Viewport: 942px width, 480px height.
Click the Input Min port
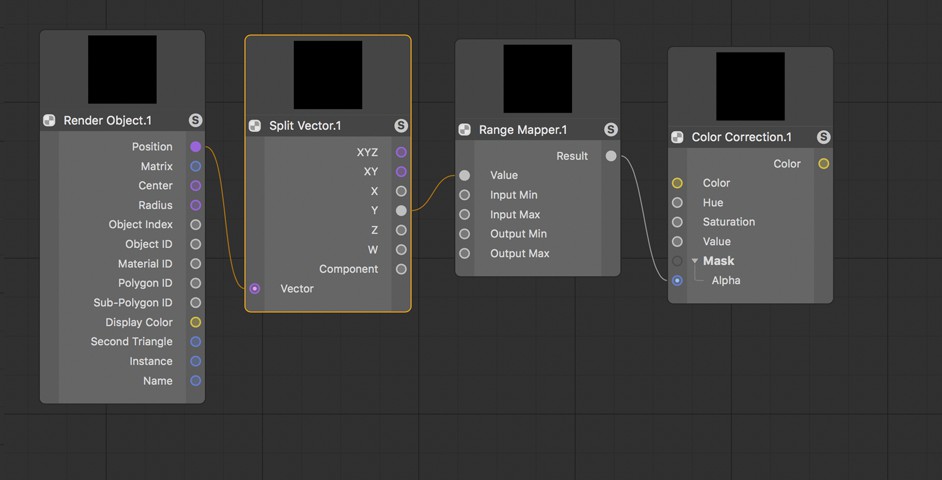[464, 195]
